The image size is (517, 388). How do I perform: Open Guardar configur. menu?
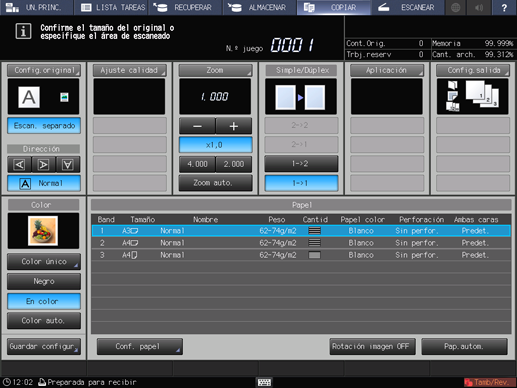[44, 347]
